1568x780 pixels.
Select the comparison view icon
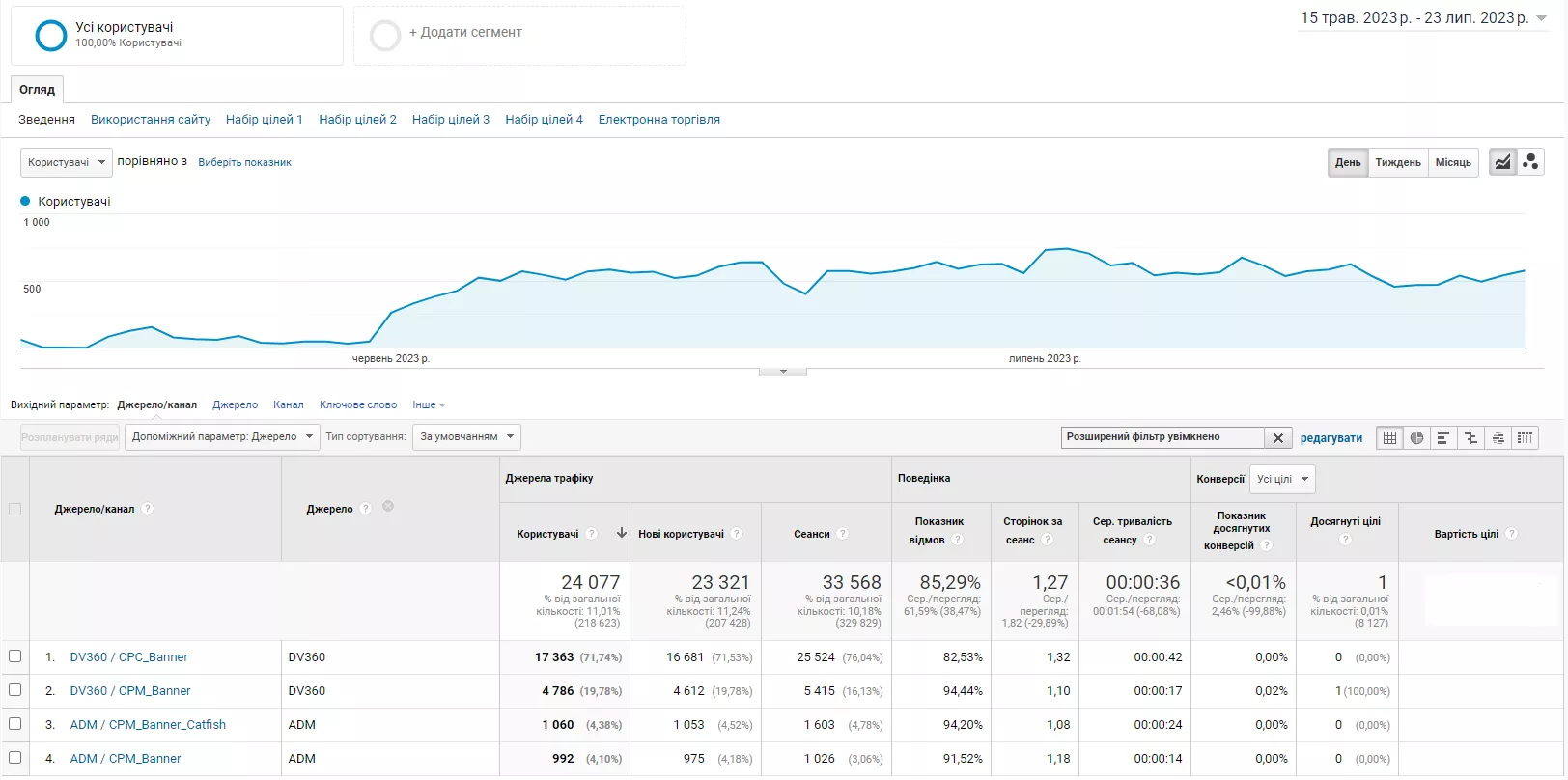pos(1470,437)
